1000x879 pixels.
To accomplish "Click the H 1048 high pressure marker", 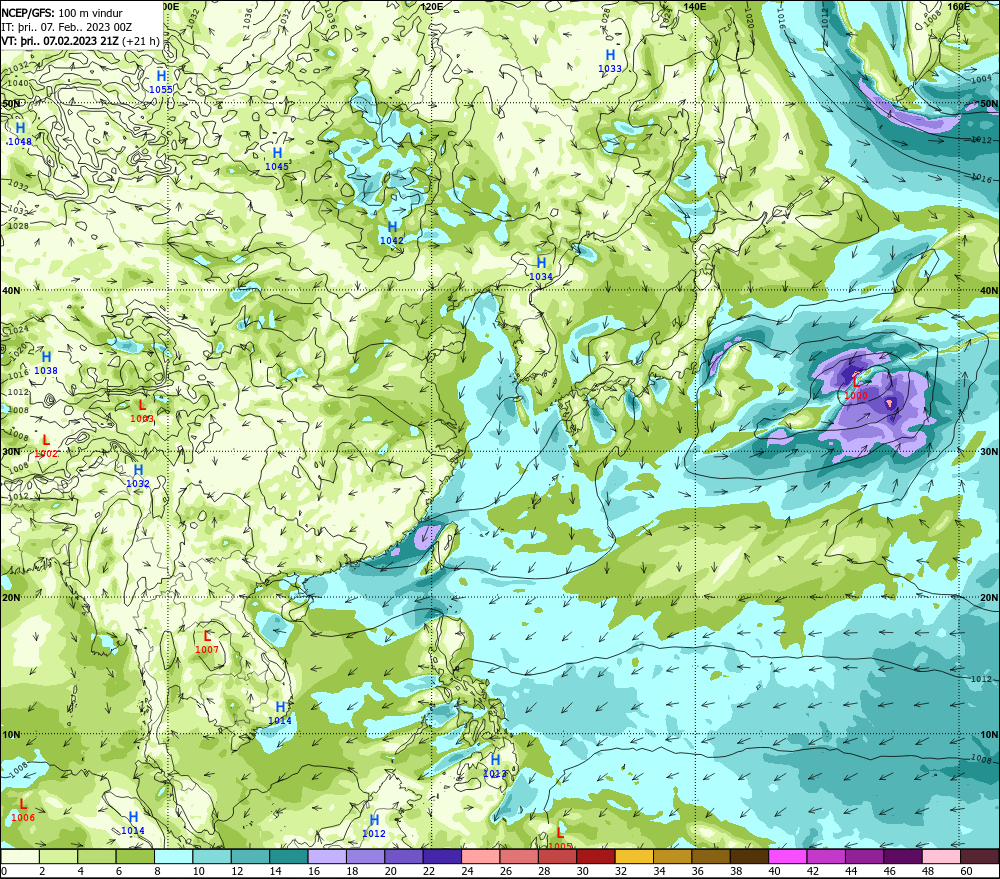I will click(x=20, y=134).
